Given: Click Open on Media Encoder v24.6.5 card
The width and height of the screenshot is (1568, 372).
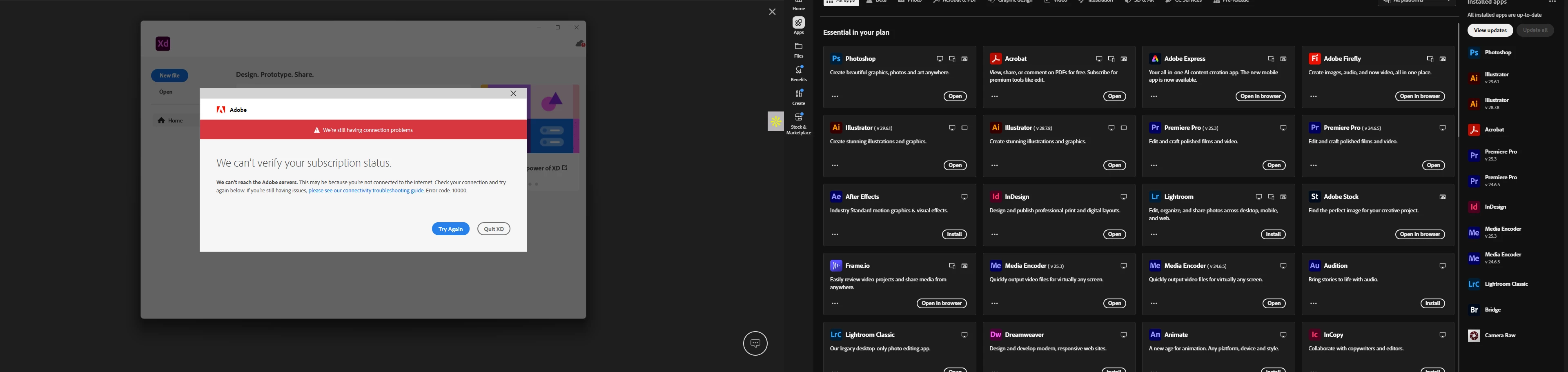Looking at the screenshot, I should [x=1274, y=303].
